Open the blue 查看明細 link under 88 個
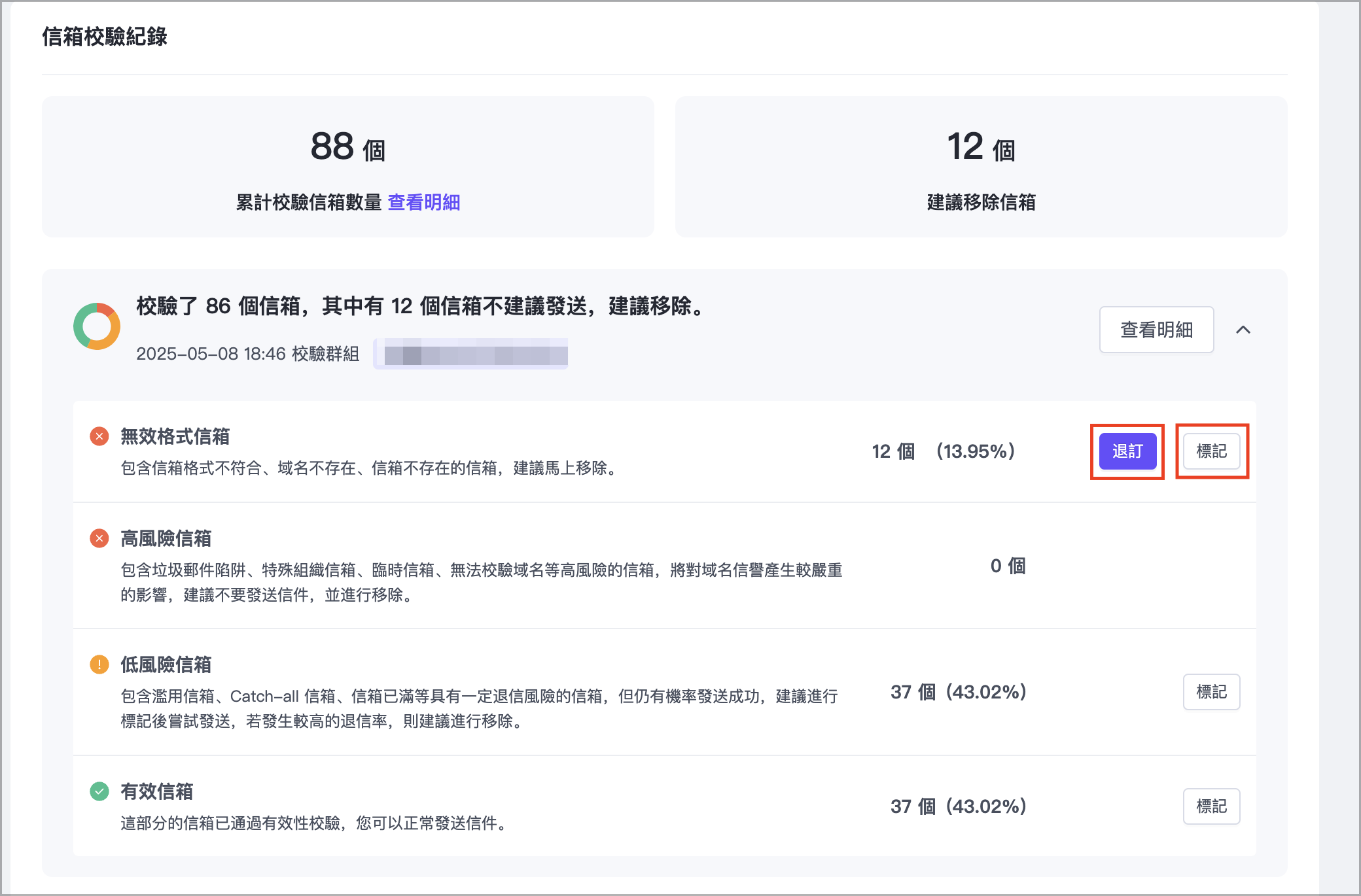 [424, 203]
